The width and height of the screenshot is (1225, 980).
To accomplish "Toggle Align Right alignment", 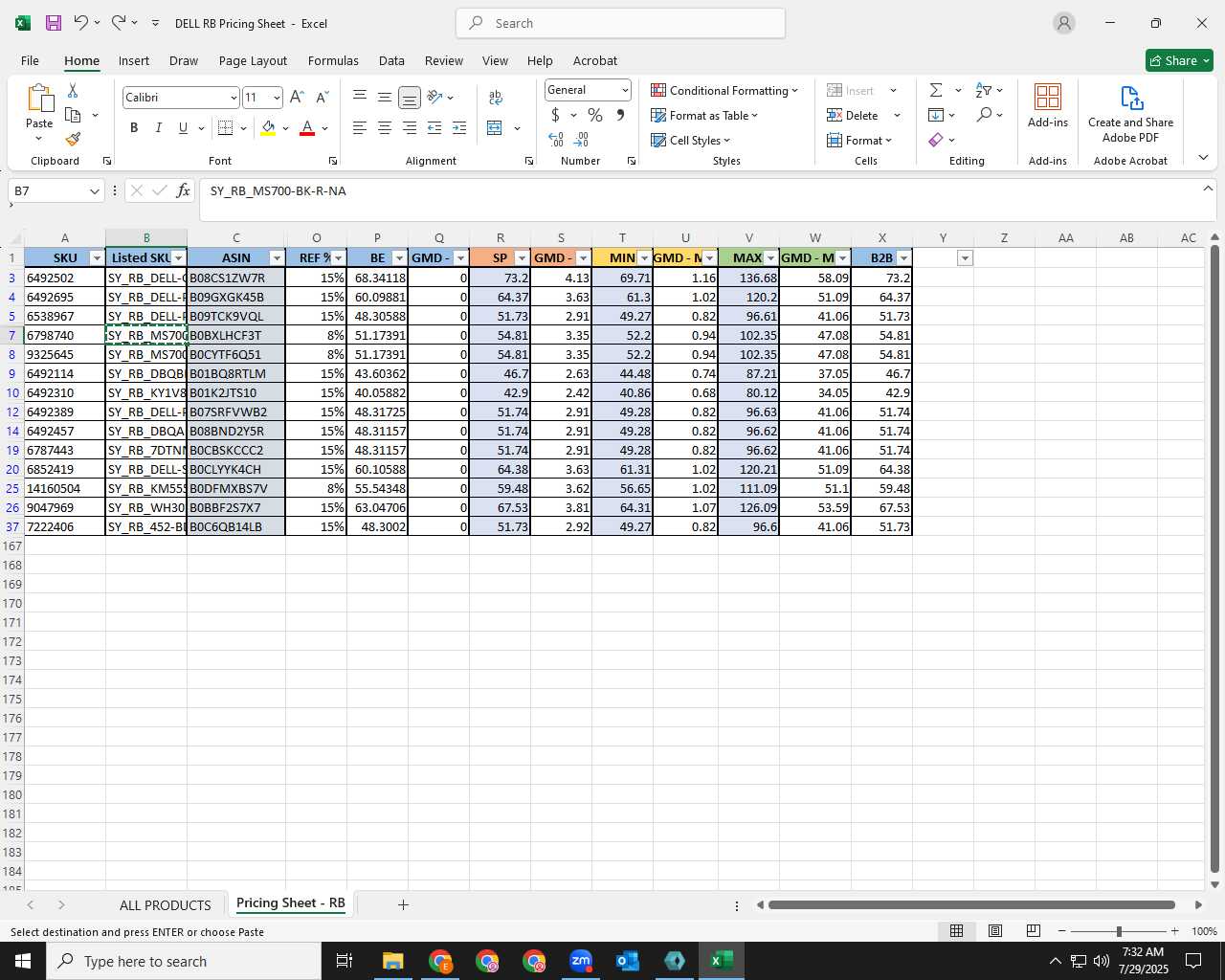I will coord(410,128).
